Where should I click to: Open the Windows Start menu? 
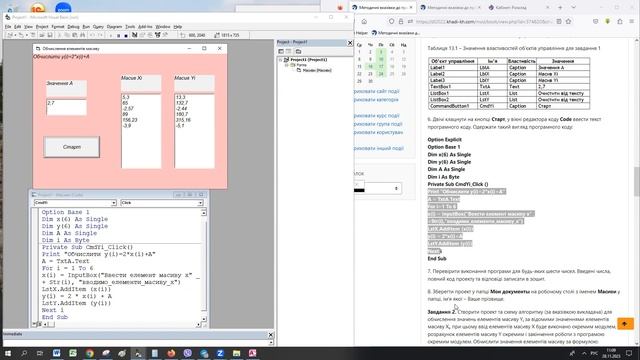(7, 353)
